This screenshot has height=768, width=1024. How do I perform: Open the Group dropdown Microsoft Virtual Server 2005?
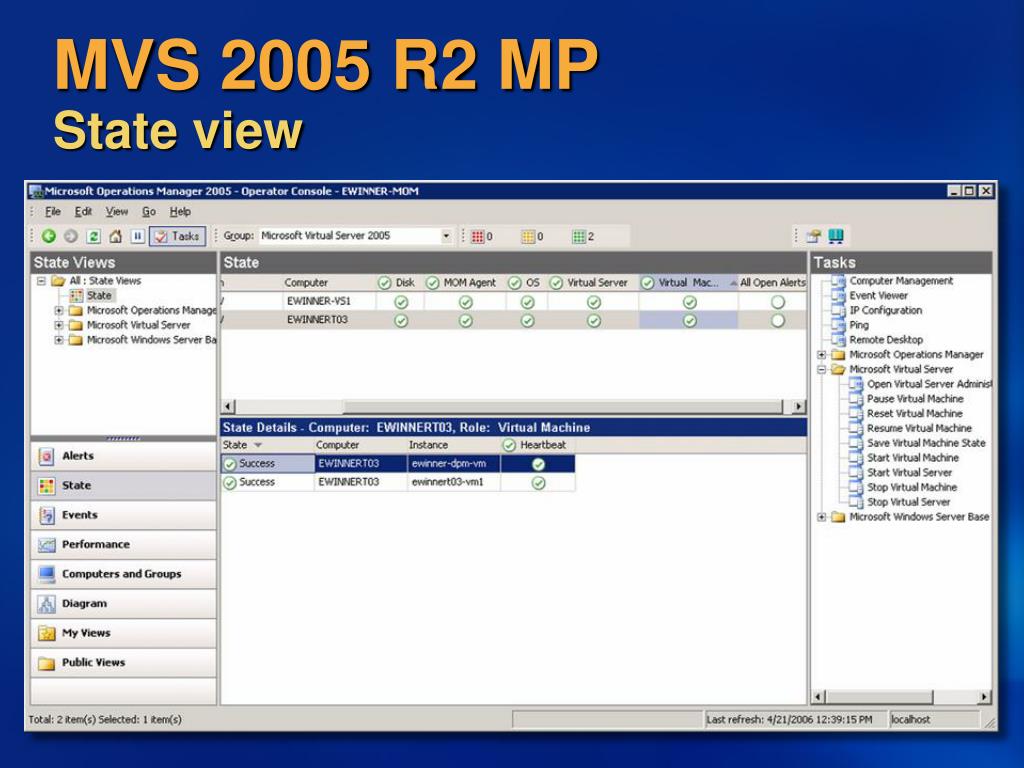[x=446, y=236]
